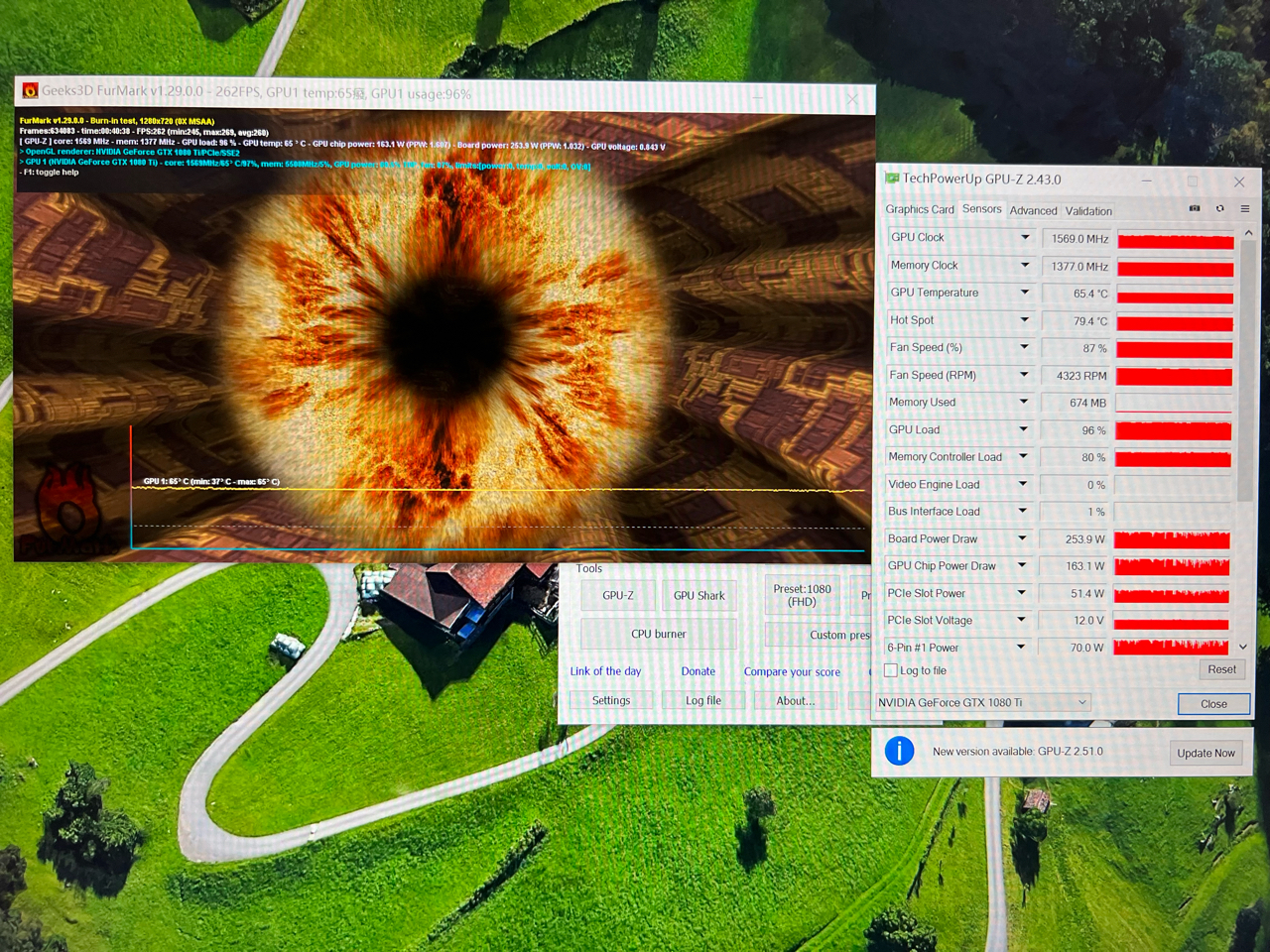Click the GPU-Z screenshot camera icon
Image resolution: width=1270 pixels, height=952 pixels.
[1195, 208]
